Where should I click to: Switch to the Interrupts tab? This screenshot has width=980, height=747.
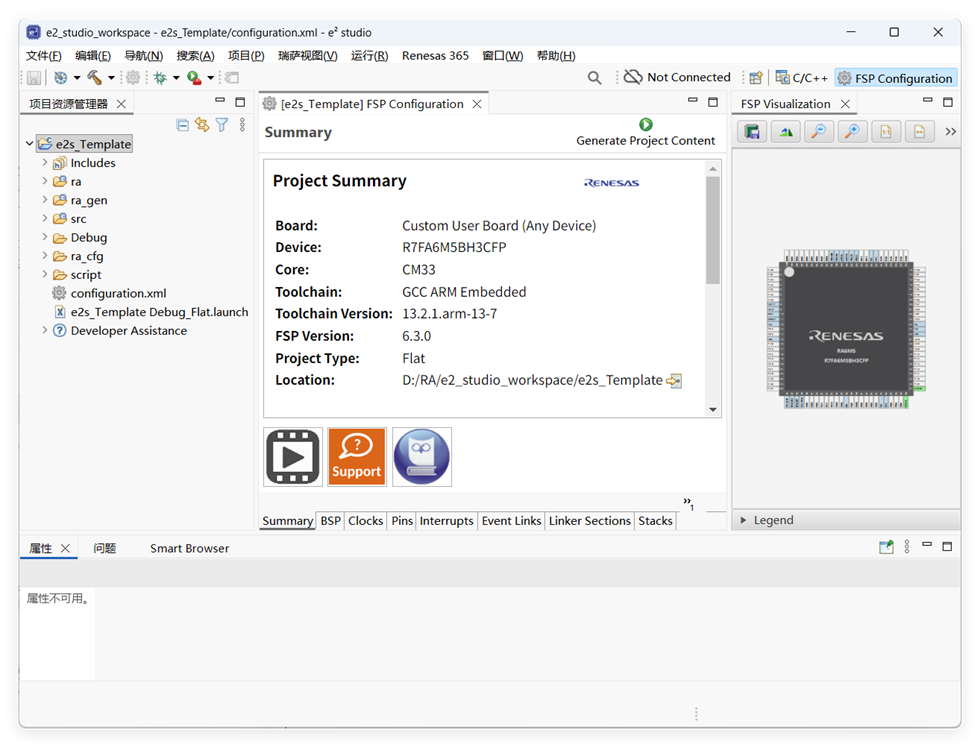click(x=446, y=521)
